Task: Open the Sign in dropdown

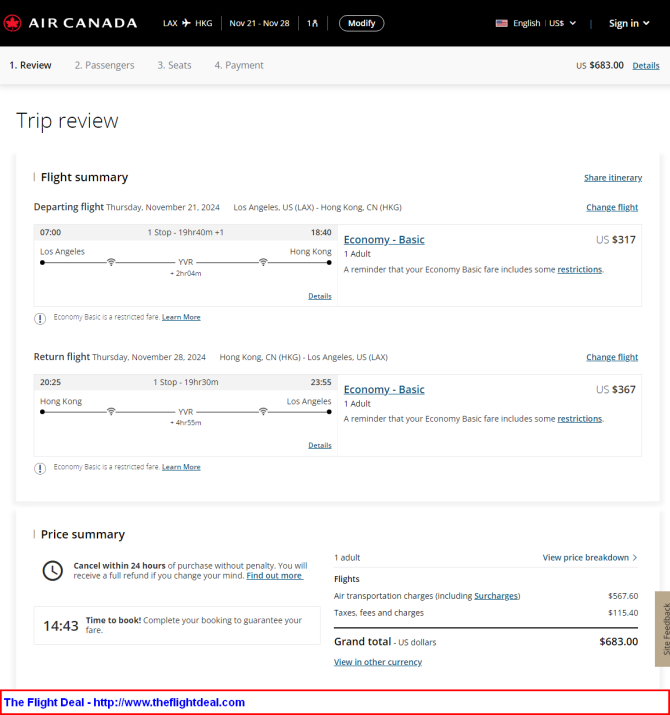Action: coord(629,23)
